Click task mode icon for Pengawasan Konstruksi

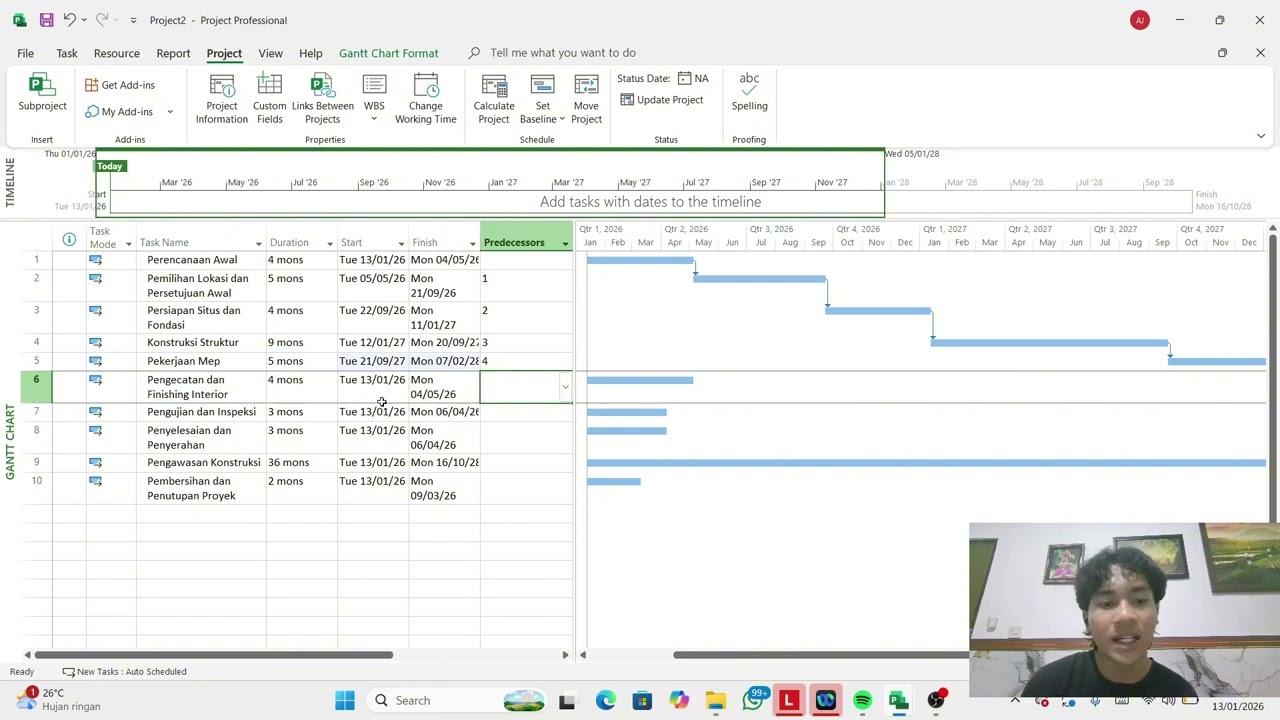click(x=95, y=462)
